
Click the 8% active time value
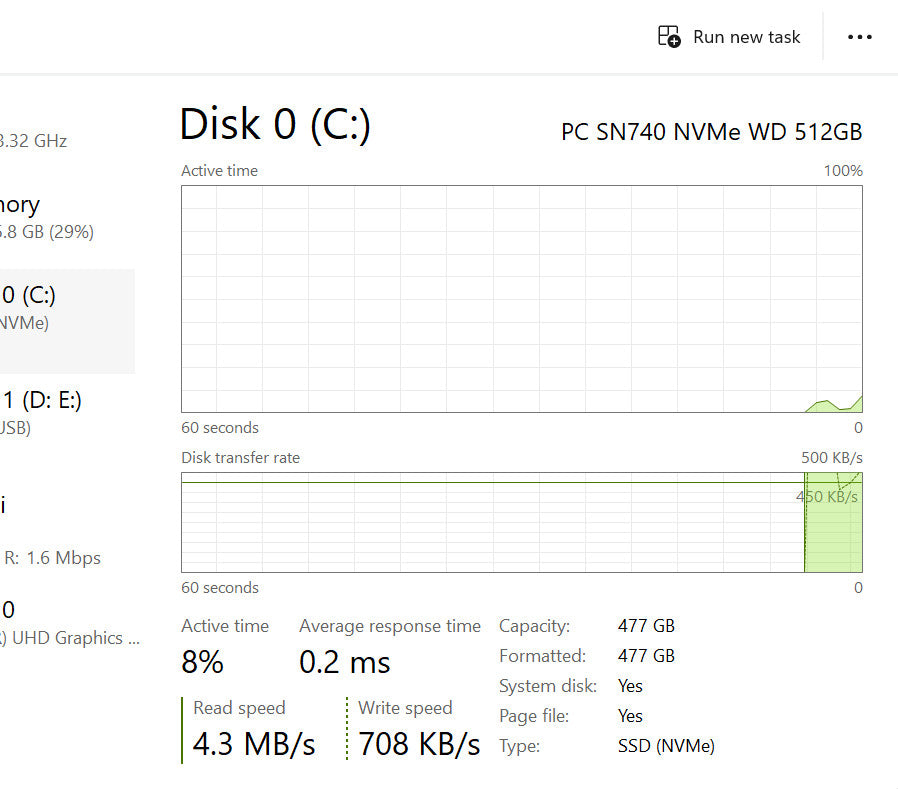pos(202,662)
